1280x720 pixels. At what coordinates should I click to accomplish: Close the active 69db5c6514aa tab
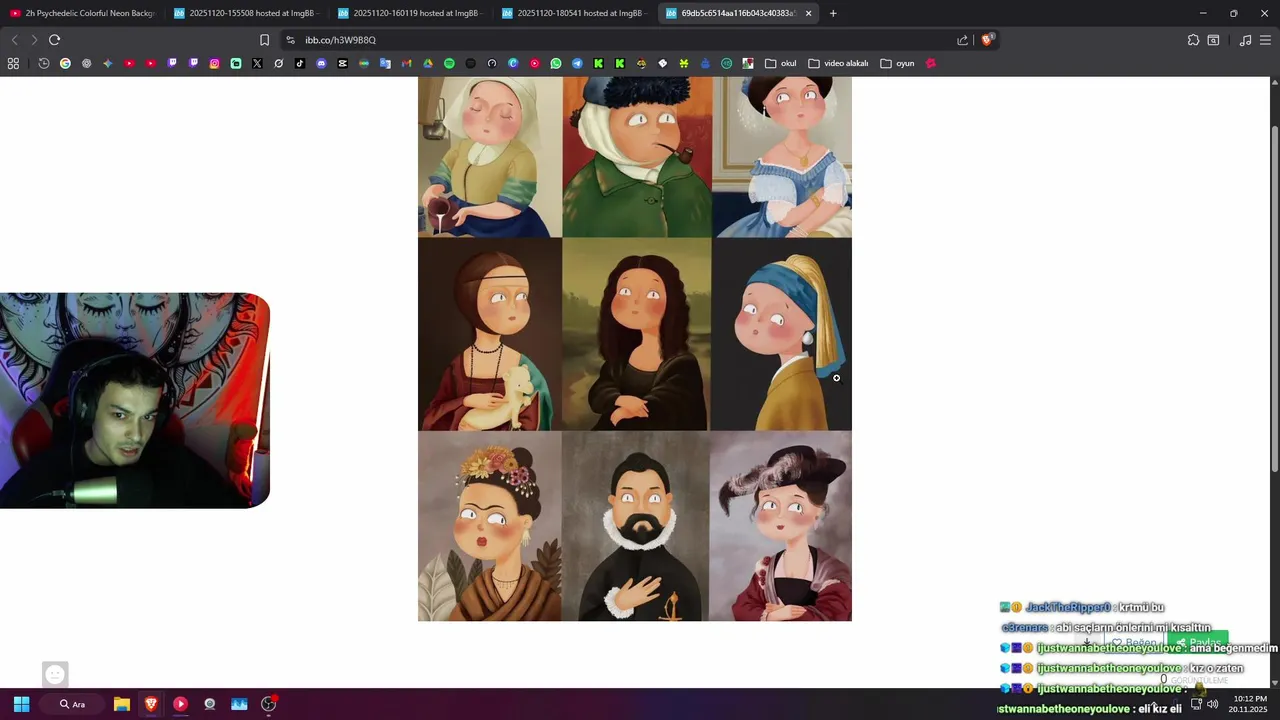(x=808, y=13)
